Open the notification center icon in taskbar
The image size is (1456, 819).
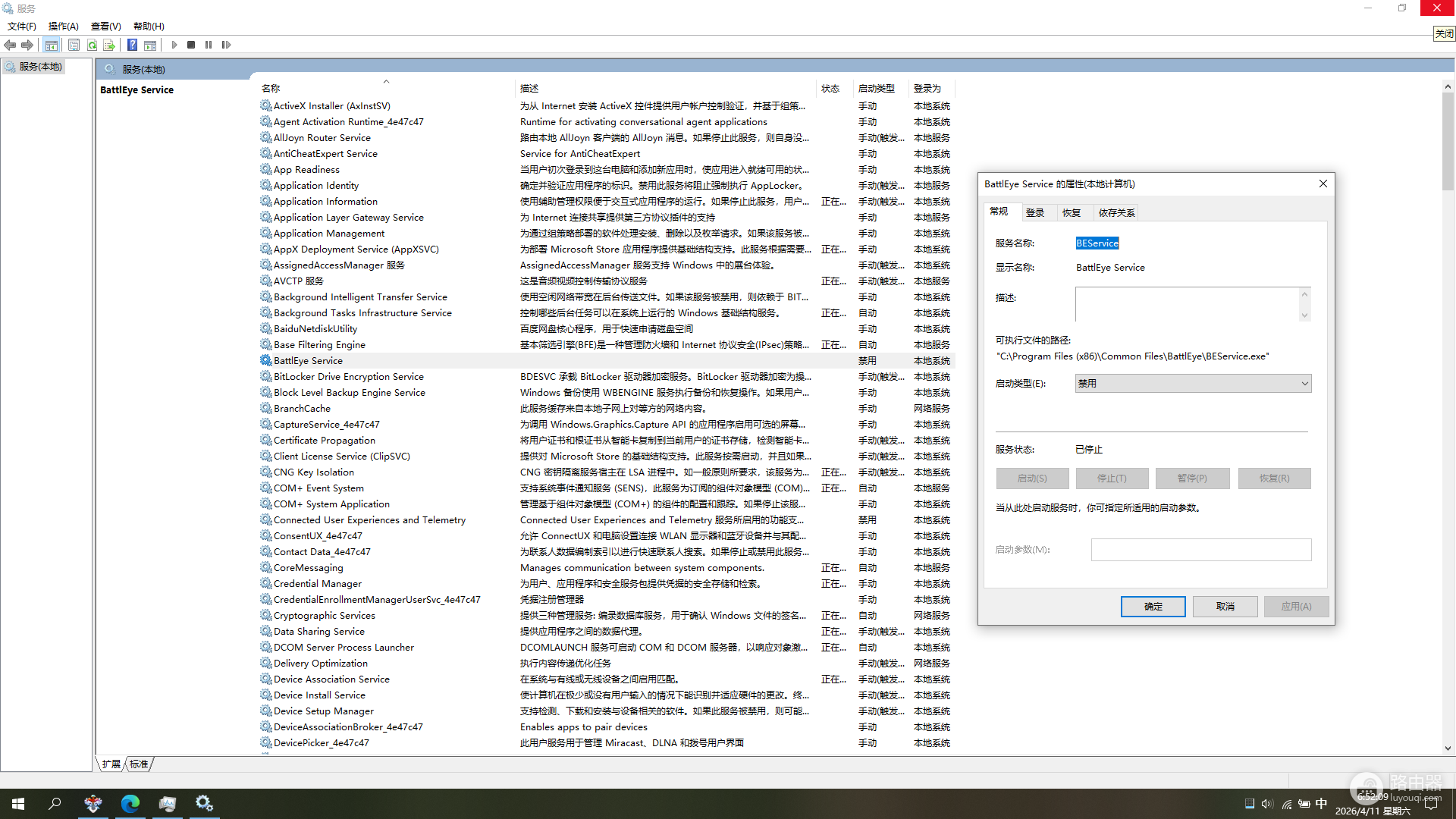coord(1431,804)
